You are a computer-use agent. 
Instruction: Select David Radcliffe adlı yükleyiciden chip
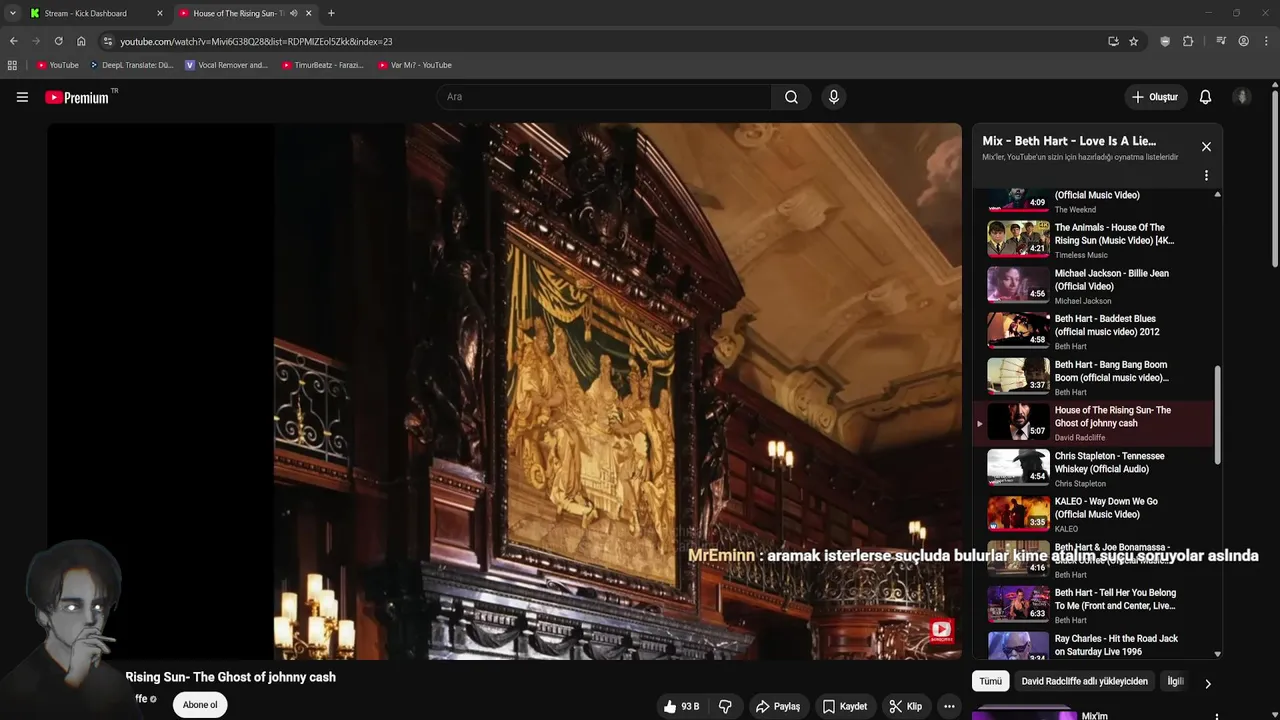(1084, 681)
